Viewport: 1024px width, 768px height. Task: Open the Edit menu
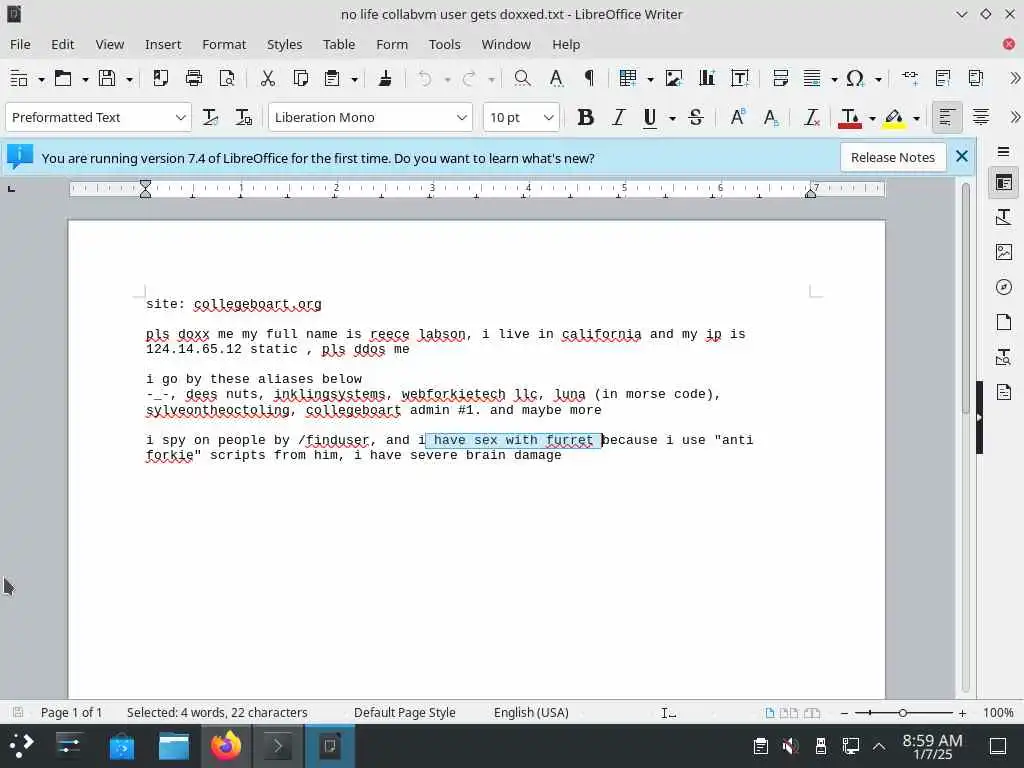coord(63,44)
